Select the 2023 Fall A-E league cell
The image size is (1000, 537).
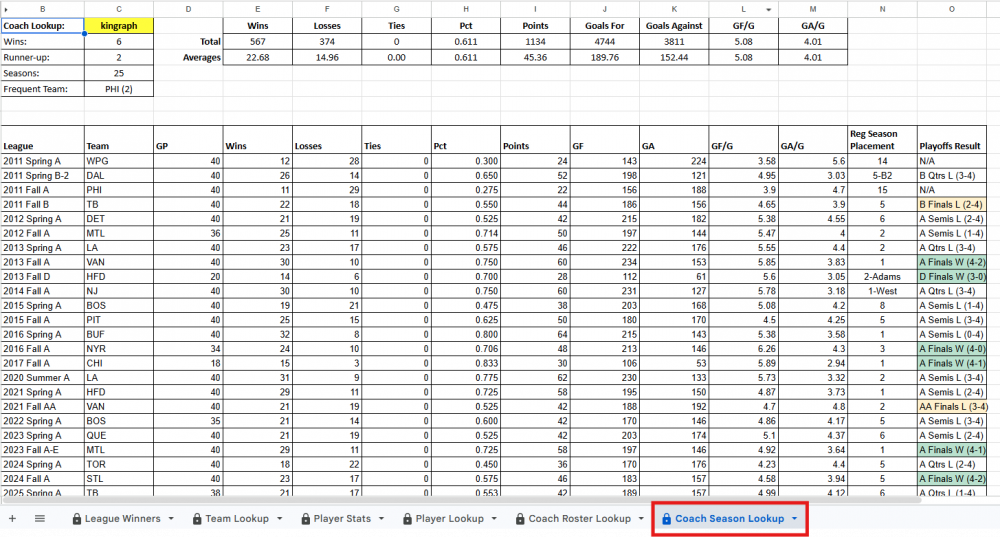[43, 450]
